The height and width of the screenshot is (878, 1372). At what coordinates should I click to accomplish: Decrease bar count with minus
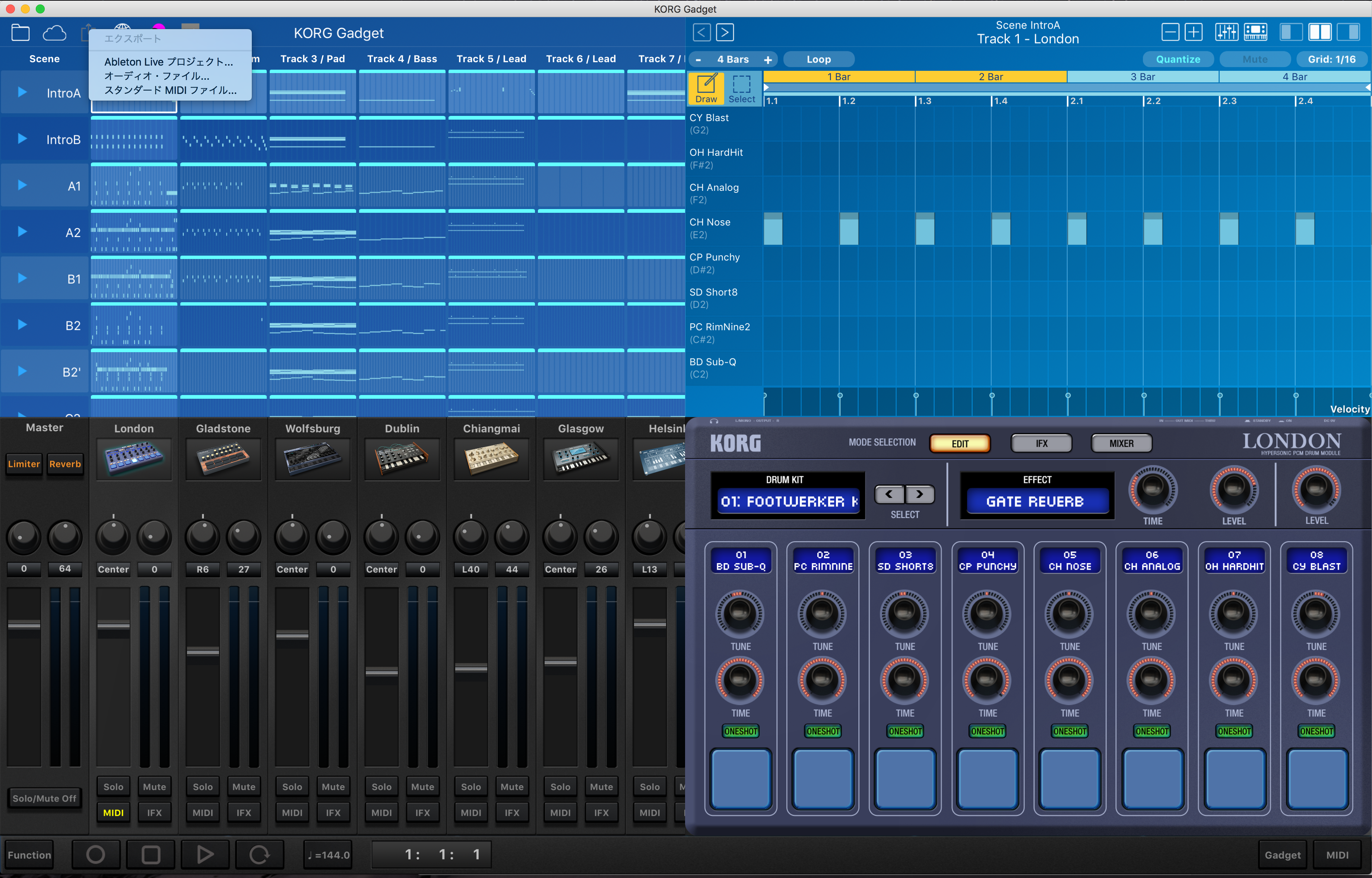(x=698, y=59)
